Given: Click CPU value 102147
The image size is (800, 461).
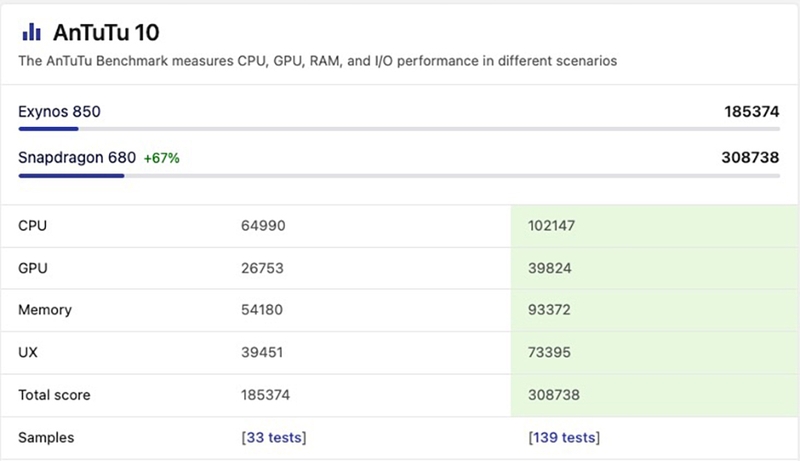Looking at the screenshot, I should pos(552,226).
